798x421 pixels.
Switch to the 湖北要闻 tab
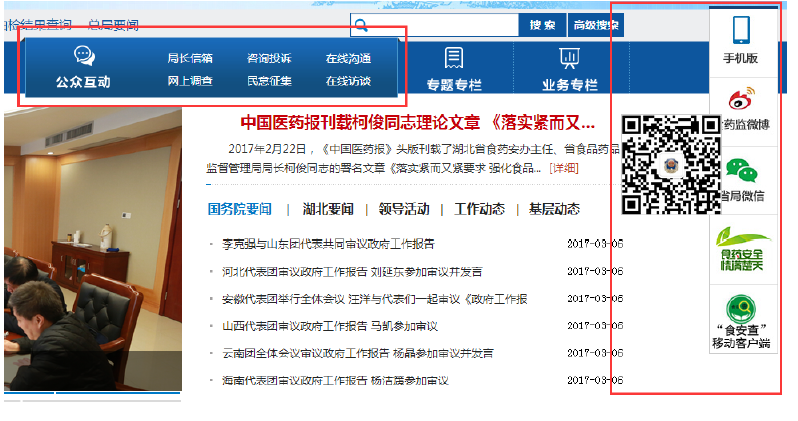click(328, 209)
